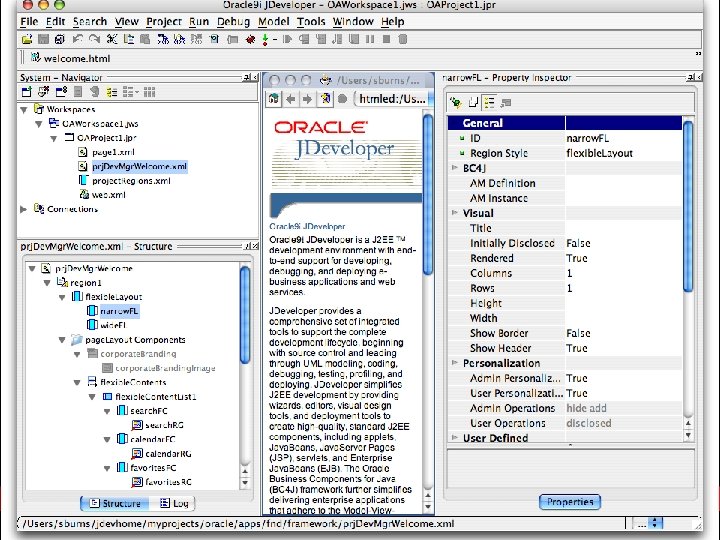The height and width of the screenshot is (540, 720).
Task: Collapse the OAProject1.jpr node
Action: (54, 138)
